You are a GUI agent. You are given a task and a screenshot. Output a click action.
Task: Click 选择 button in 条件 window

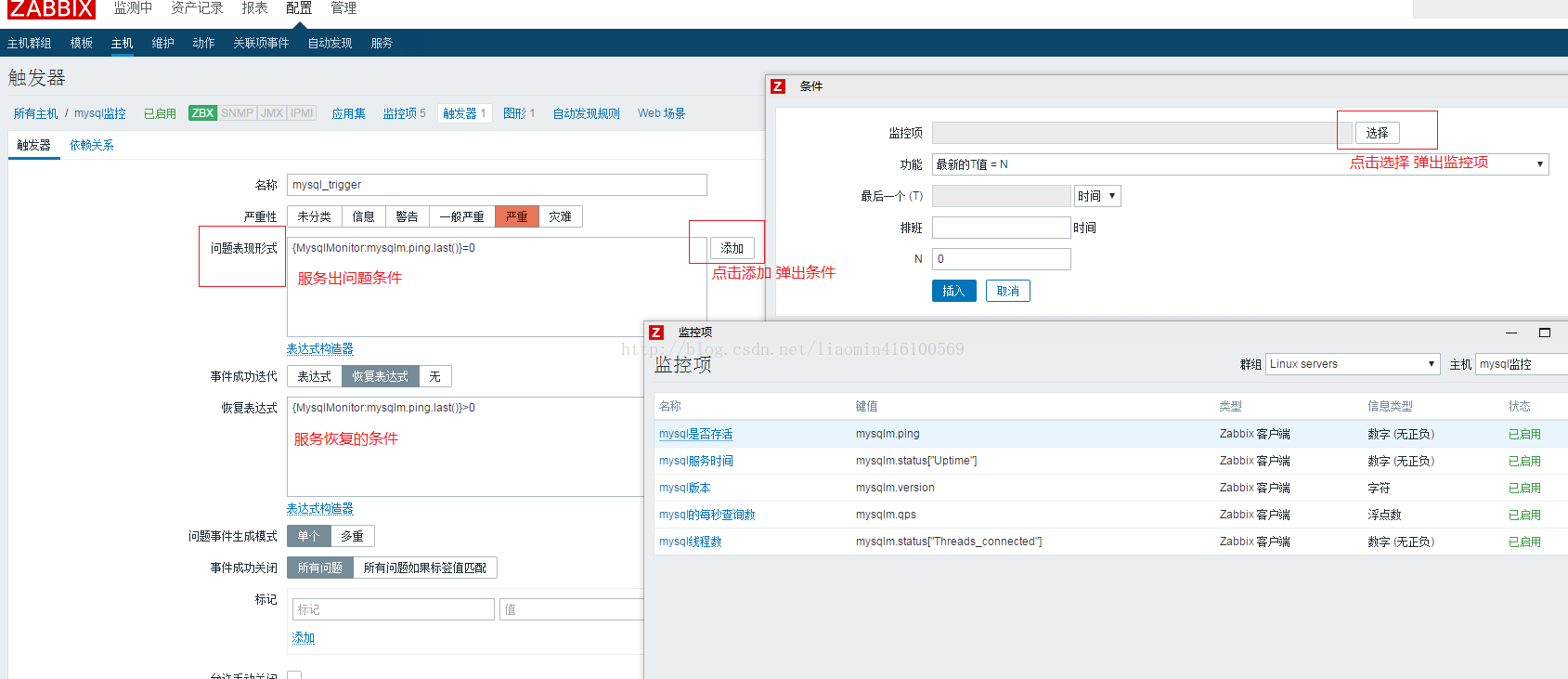pos(1378,133)
